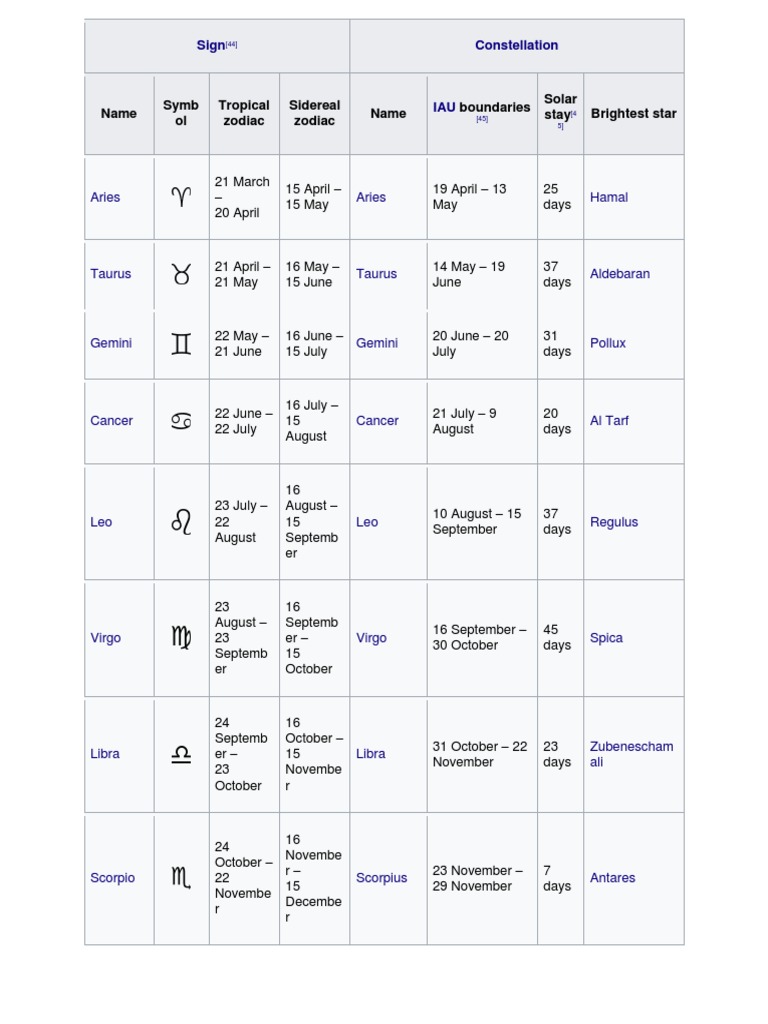Click citation 45 under IAU boundaries
The width and height of the screenshot is (768, 1024).
[482, 119]
